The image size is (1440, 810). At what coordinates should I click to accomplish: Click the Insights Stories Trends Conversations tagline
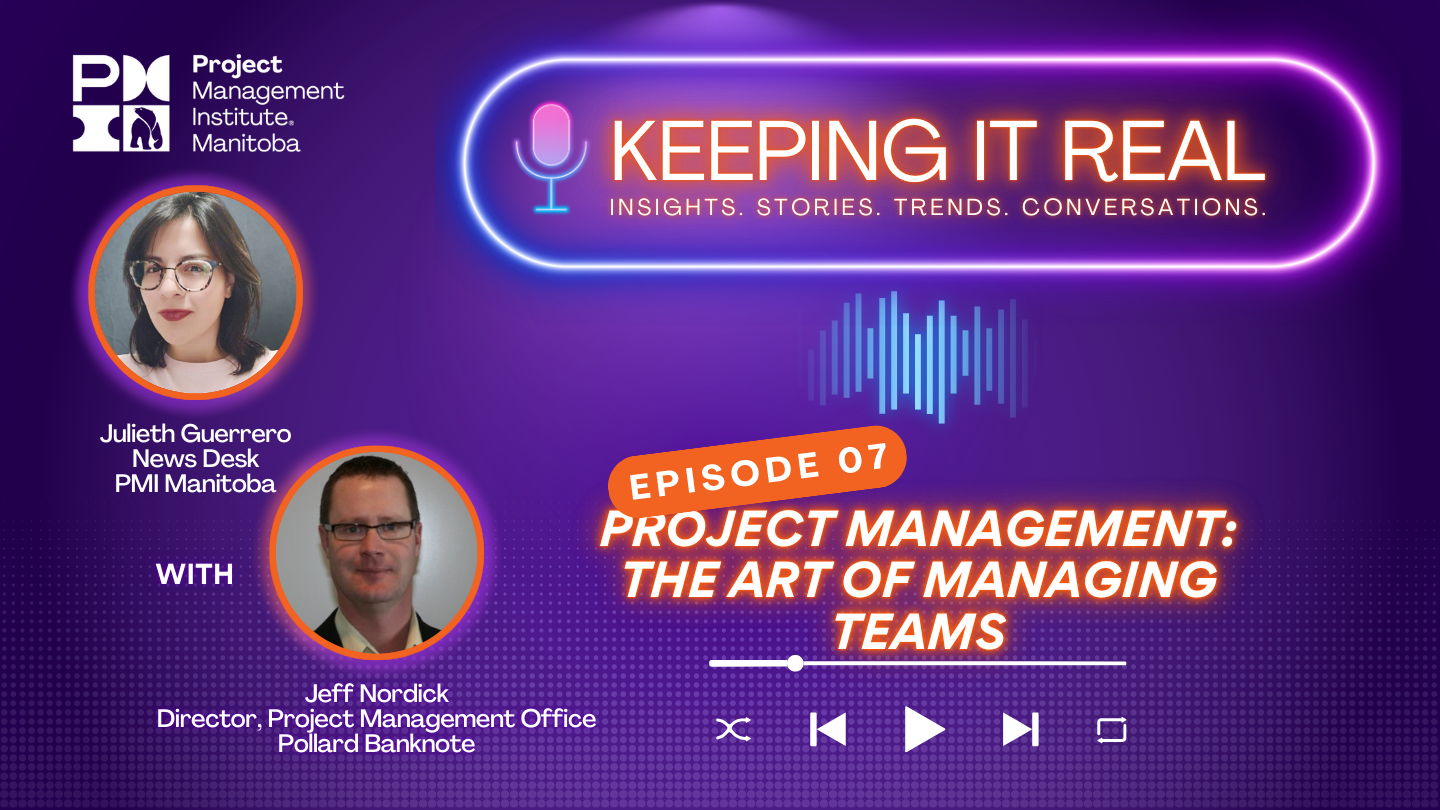pos(937,208)
